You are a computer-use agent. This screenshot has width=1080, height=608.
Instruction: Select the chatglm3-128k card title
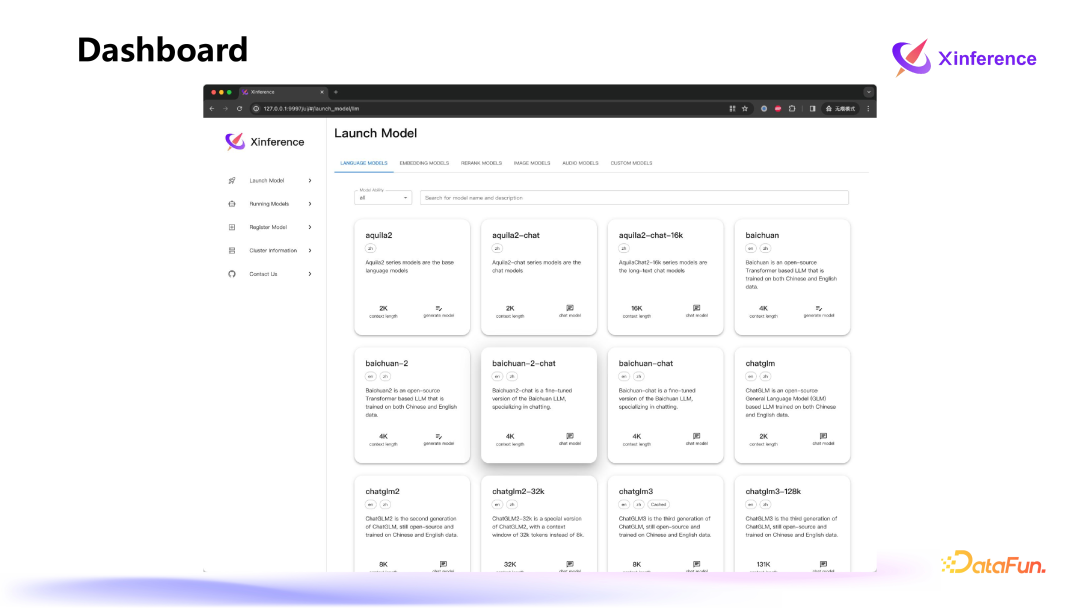(773, 492)
